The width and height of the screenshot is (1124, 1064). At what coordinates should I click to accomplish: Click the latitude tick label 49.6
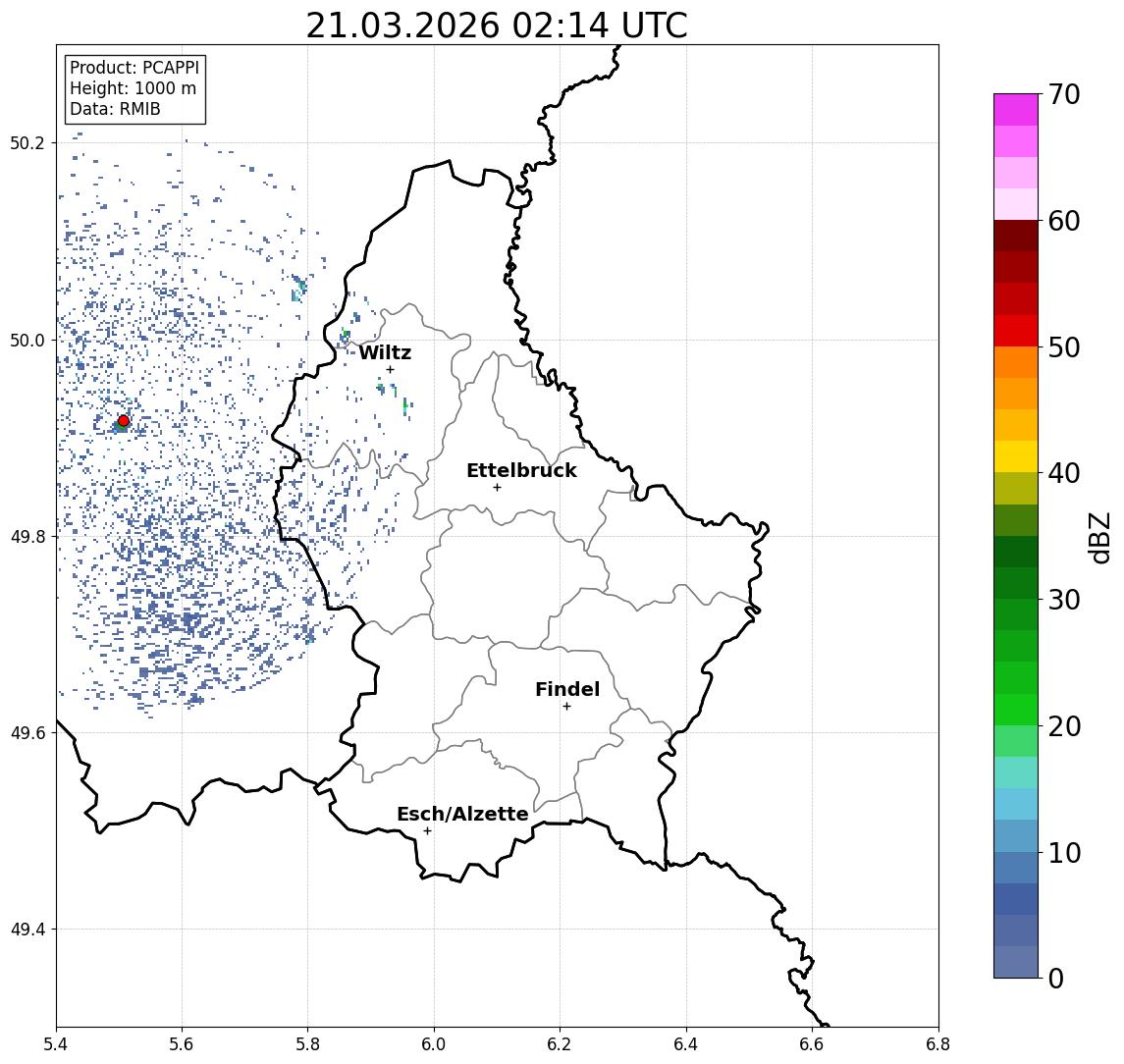27,733
